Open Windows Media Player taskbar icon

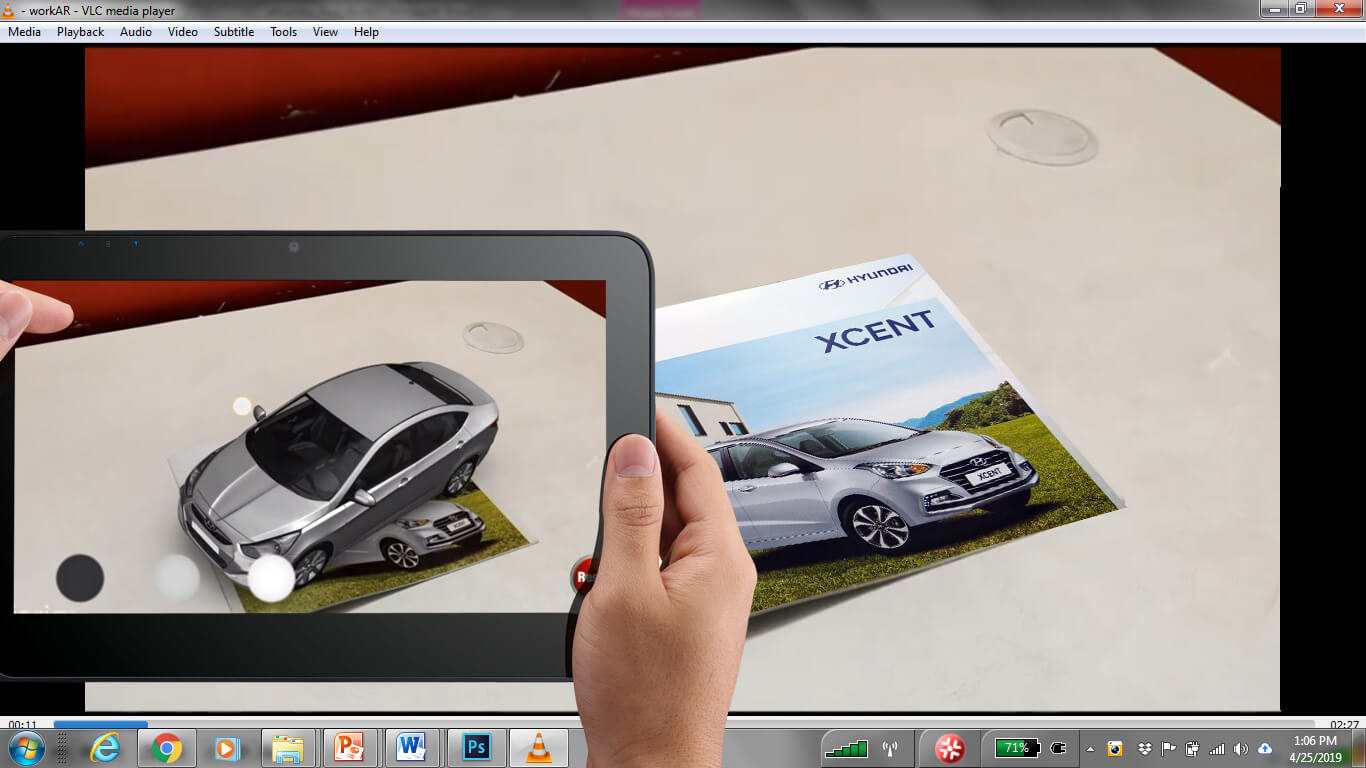coord(227,748)
